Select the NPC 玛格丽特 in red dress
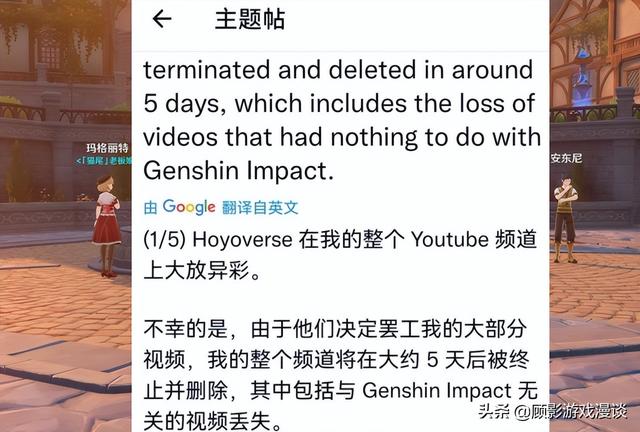This screenshot has width=640, height=432. click(x=107, y=227)
